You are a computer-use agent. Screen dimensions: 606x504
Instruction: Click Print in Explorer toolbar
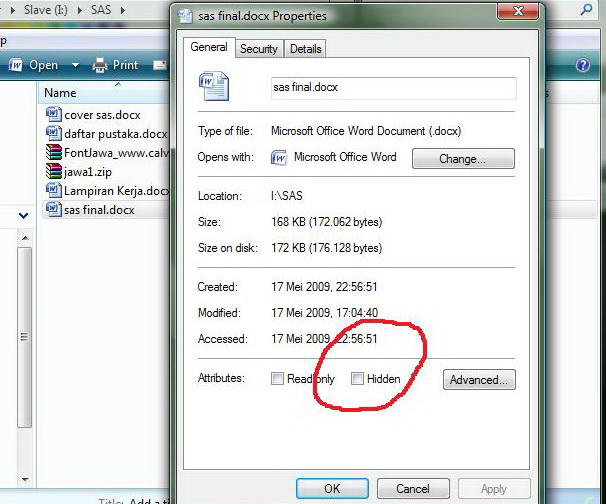pyautogui.click(x=125, y=65)
